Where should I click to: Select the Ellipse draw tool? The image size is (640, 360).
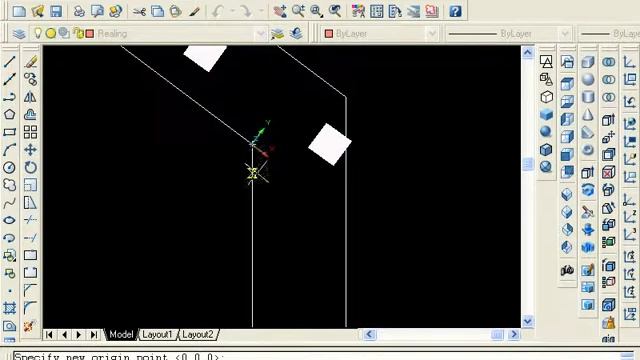click(9, 220)
